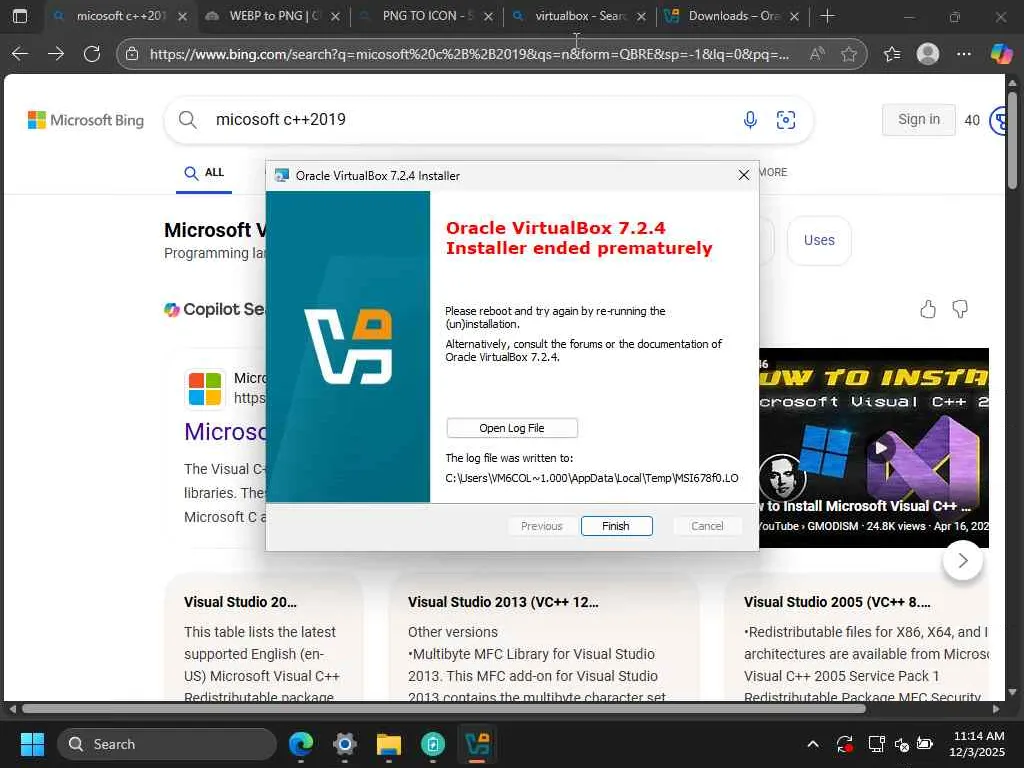Open Read aloud icon in address bar

pyautogui.click(x=817, y=54)
